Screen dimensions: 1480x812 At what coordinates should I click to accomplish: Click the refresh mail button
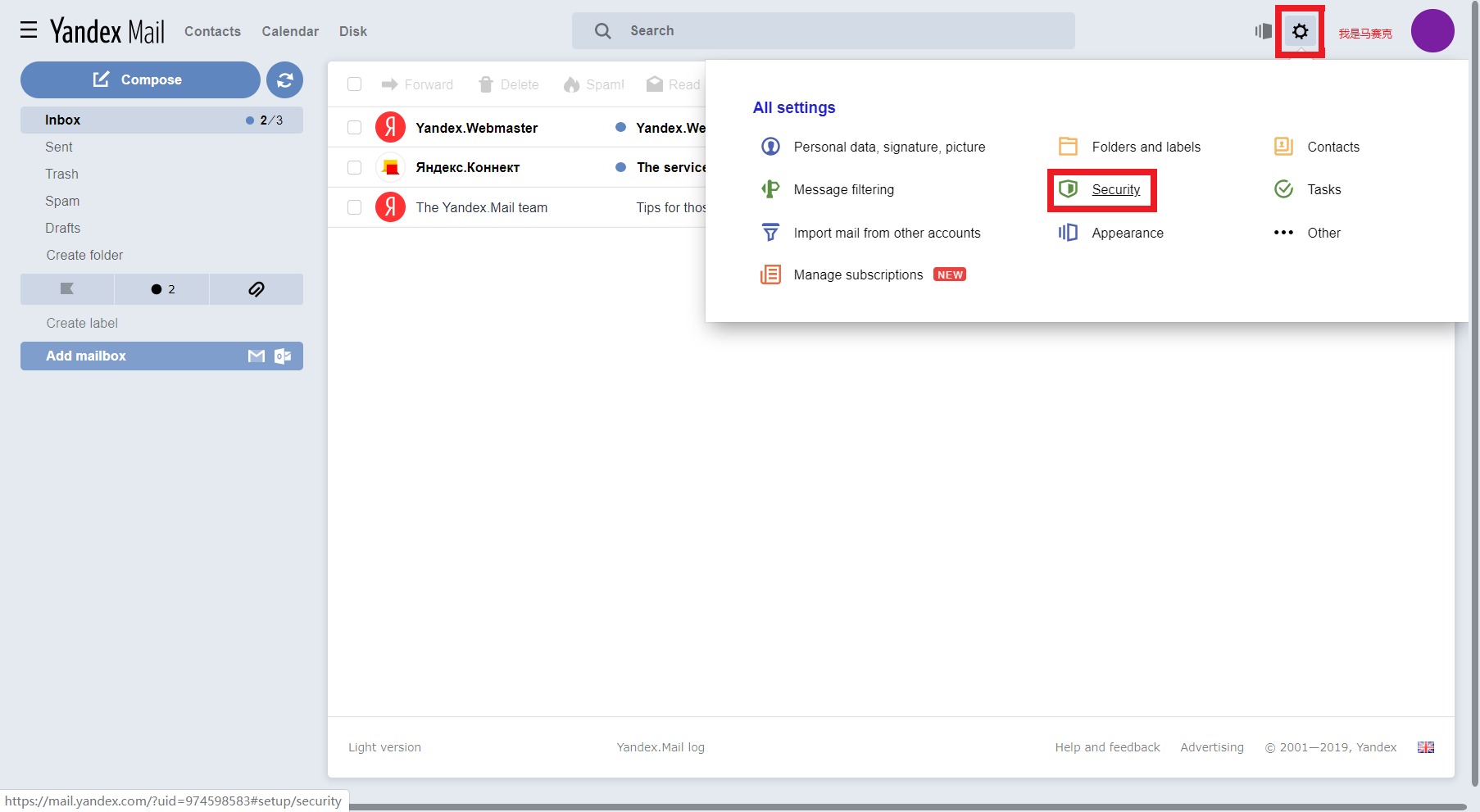click(284, 79)
